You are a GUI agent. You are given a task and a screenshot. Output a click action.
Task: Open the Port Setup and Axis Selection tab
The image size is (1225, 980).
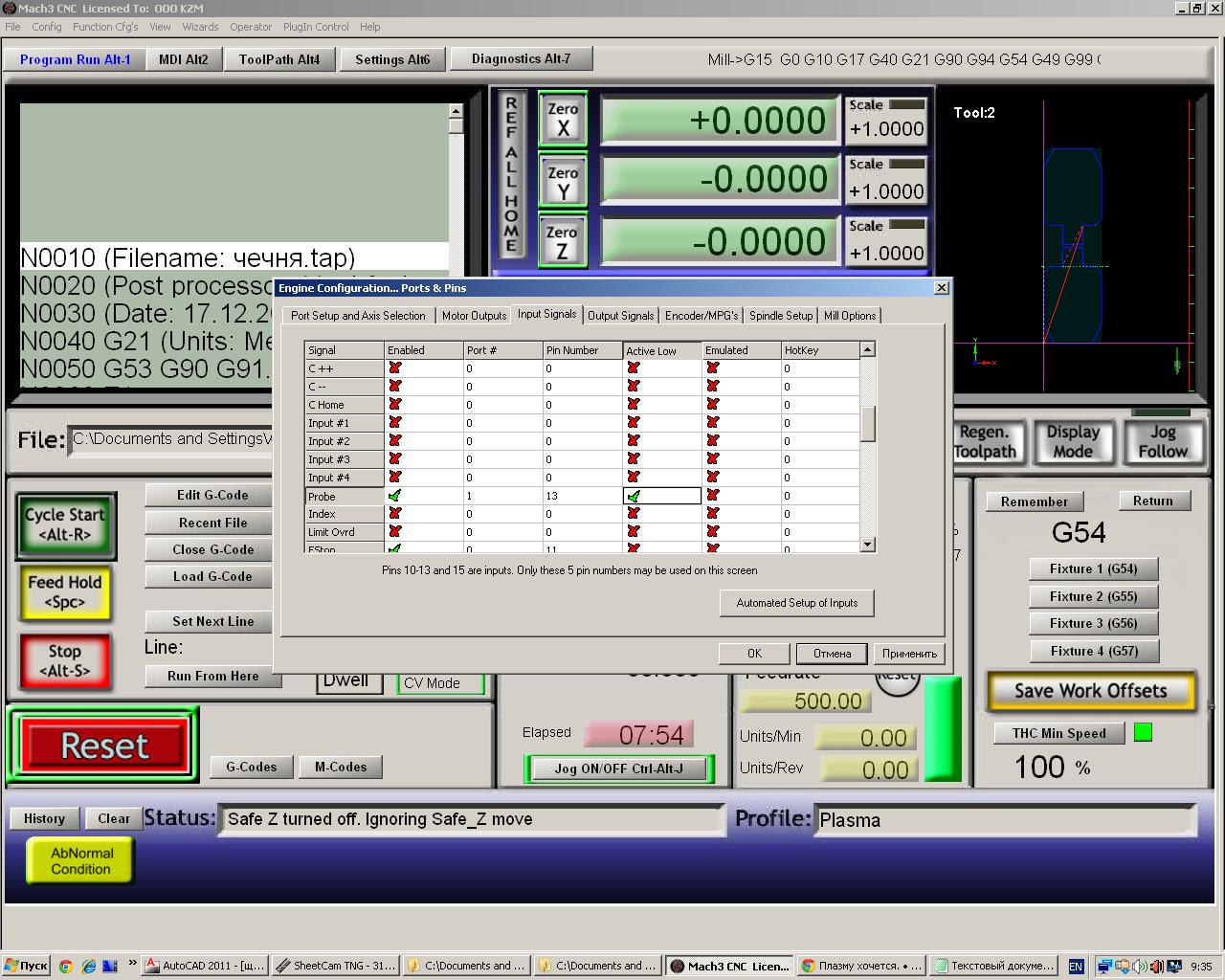click(358, 316)
